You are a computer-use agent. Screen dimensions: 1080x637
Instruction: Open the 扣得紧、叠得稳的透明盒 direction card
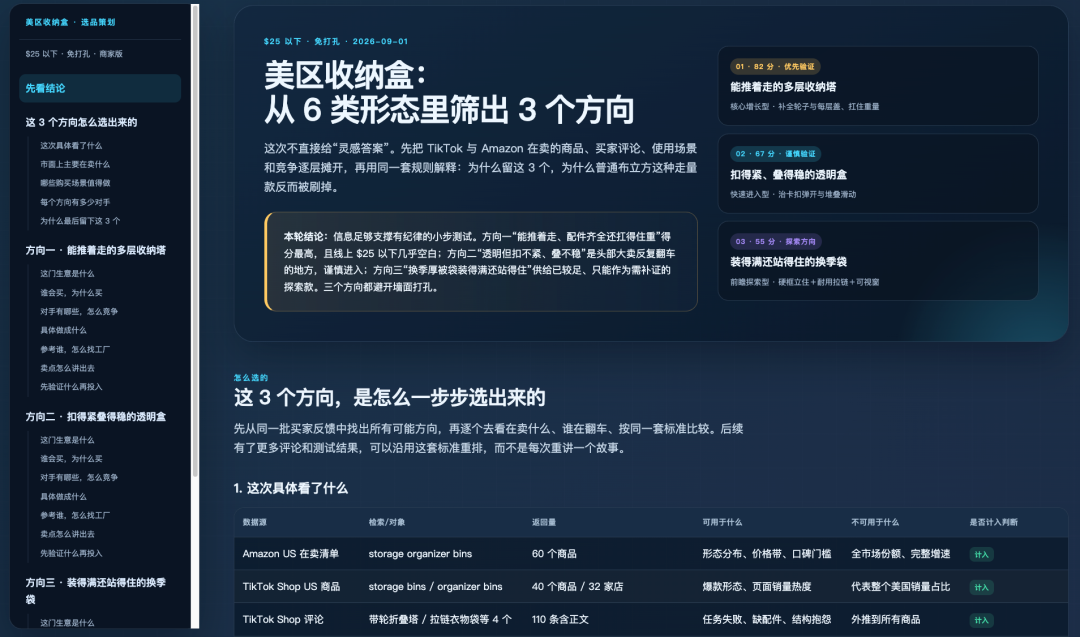click(878, 174)
